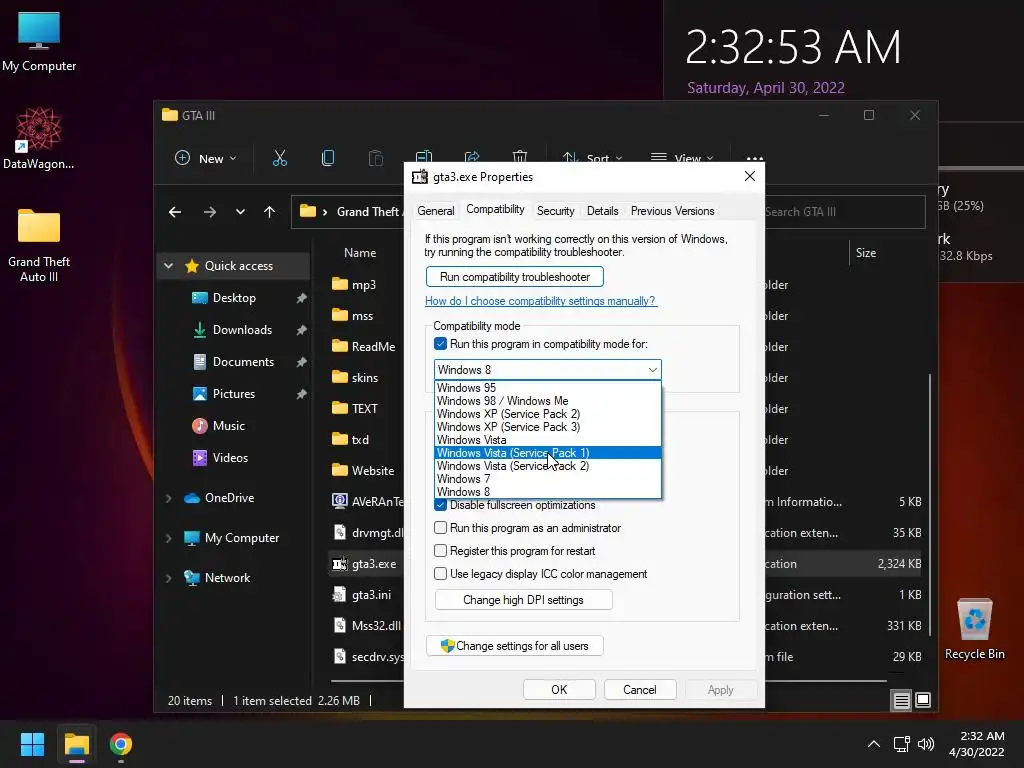The image size is (1024, 768).
Task: Check Run this program as an administrator
Action: coord(441,528)
